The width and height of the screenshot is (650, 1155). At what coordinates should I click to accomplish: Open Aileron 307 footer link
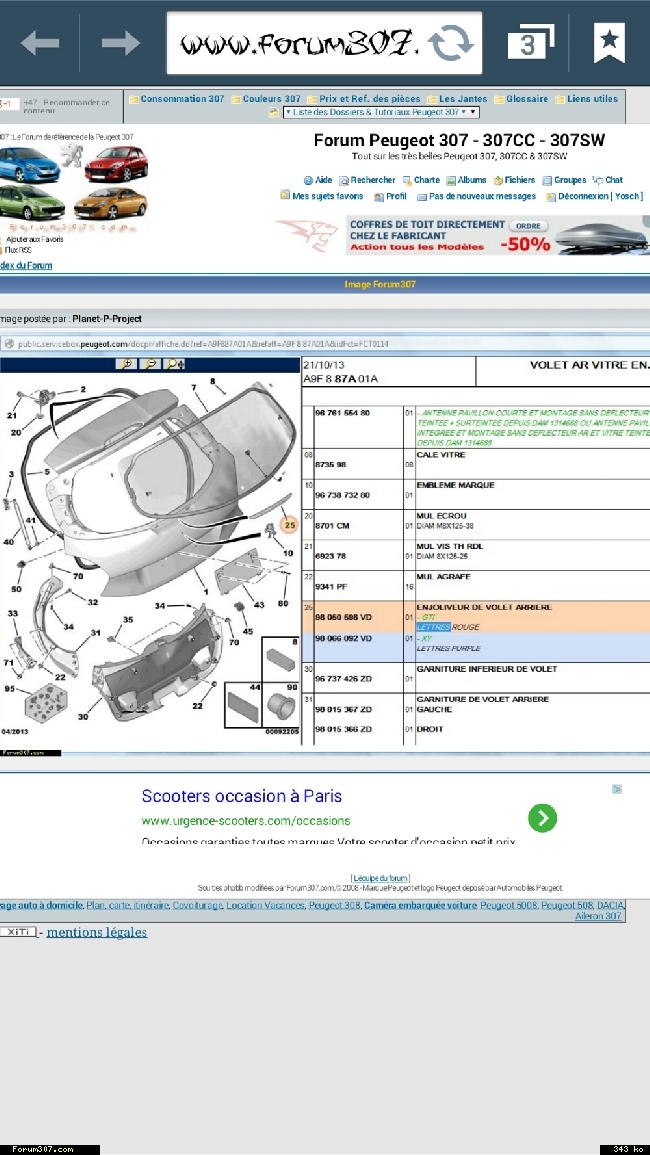(598, 916)
